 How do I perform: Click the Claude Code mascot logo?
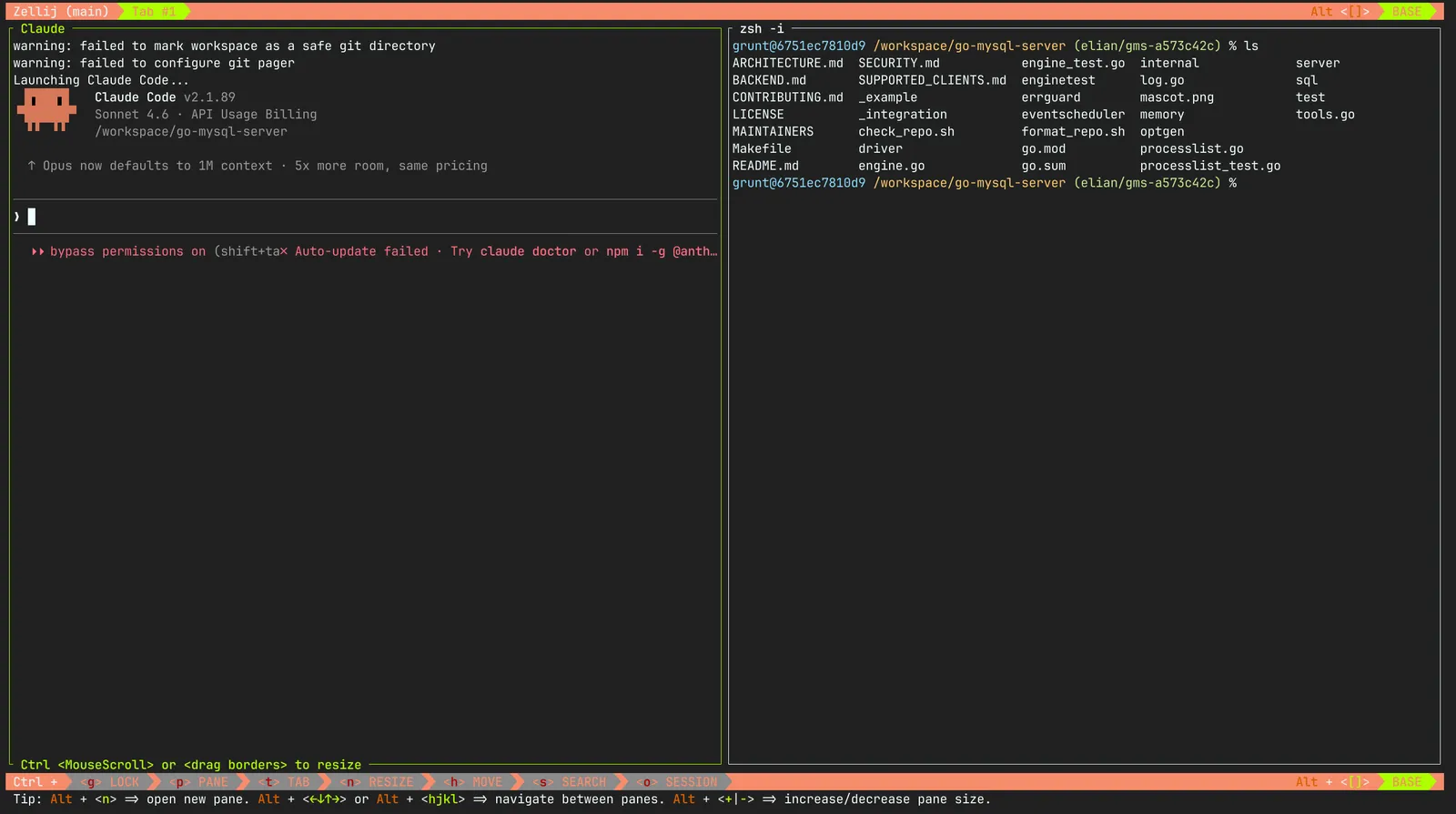click(45, 110)
